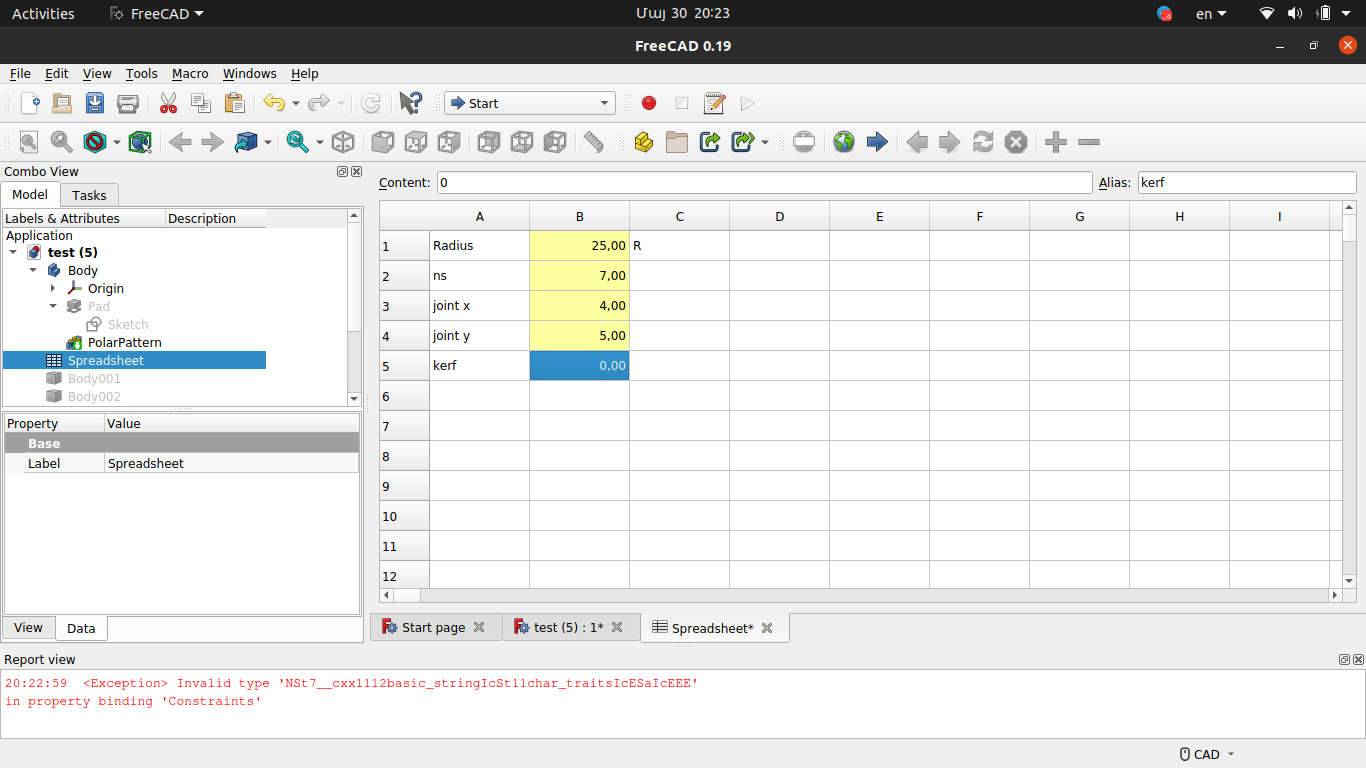Screen dimensions: 1366x768
Task: Click the Isometric view cube icon
Action: click(343, 142)
